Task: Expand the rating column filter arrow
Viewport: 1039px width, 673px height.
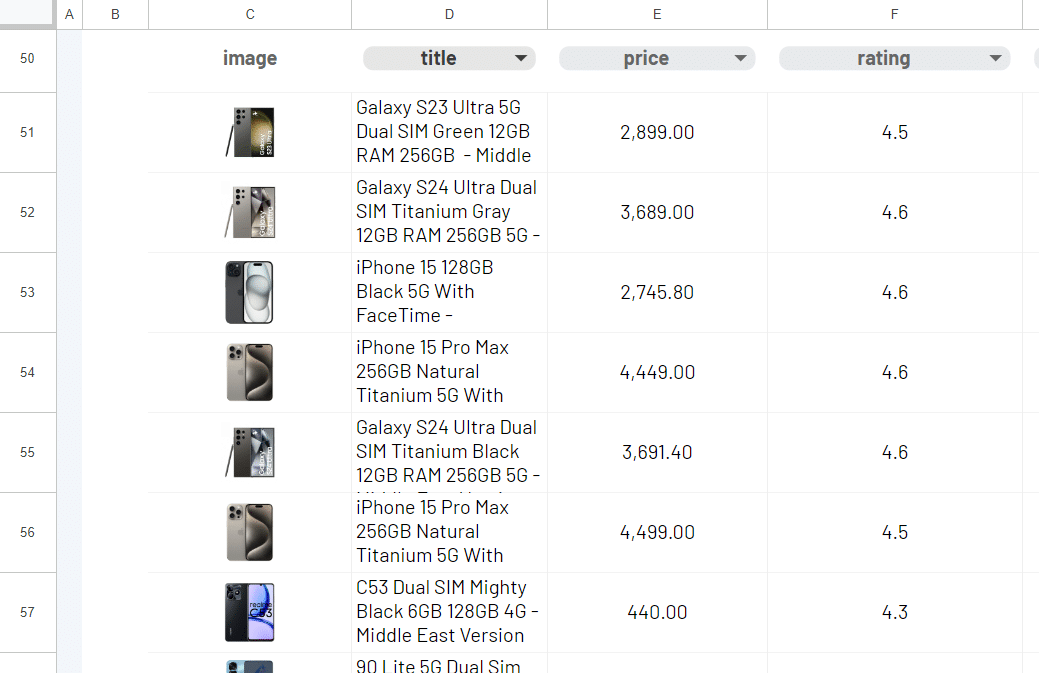Action: [995, 59]
